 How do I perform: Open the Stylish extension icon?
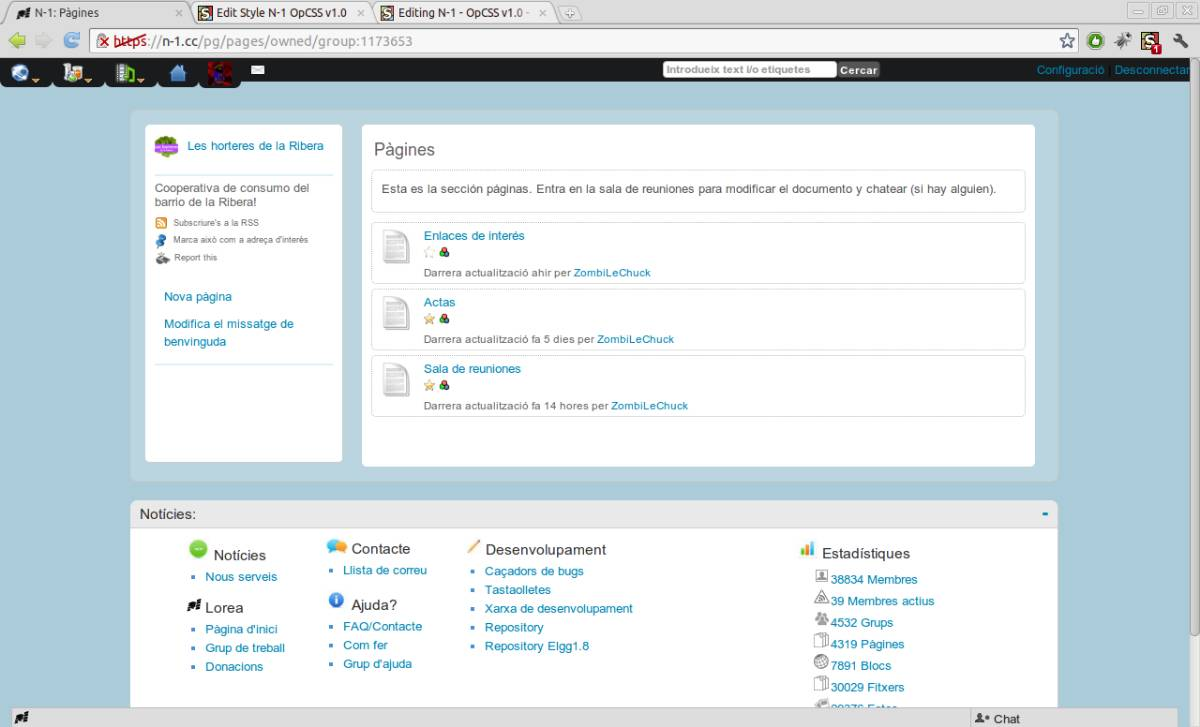(x=1150, y=41)
